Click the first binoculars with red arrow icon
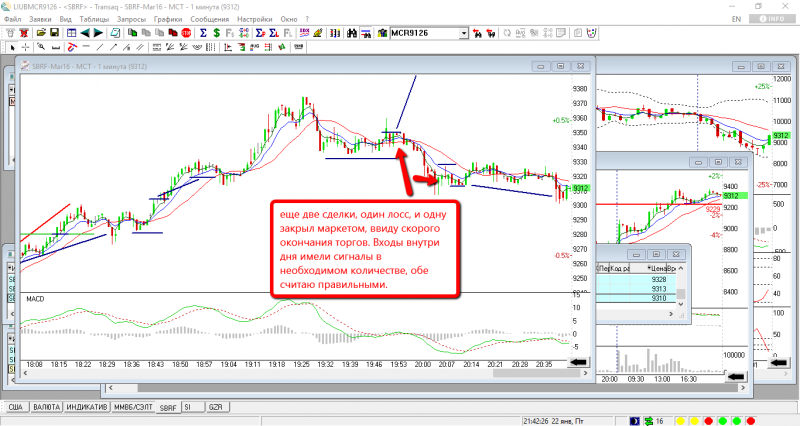This screenshot has width=800, height=426. click(x=477, y=33)
